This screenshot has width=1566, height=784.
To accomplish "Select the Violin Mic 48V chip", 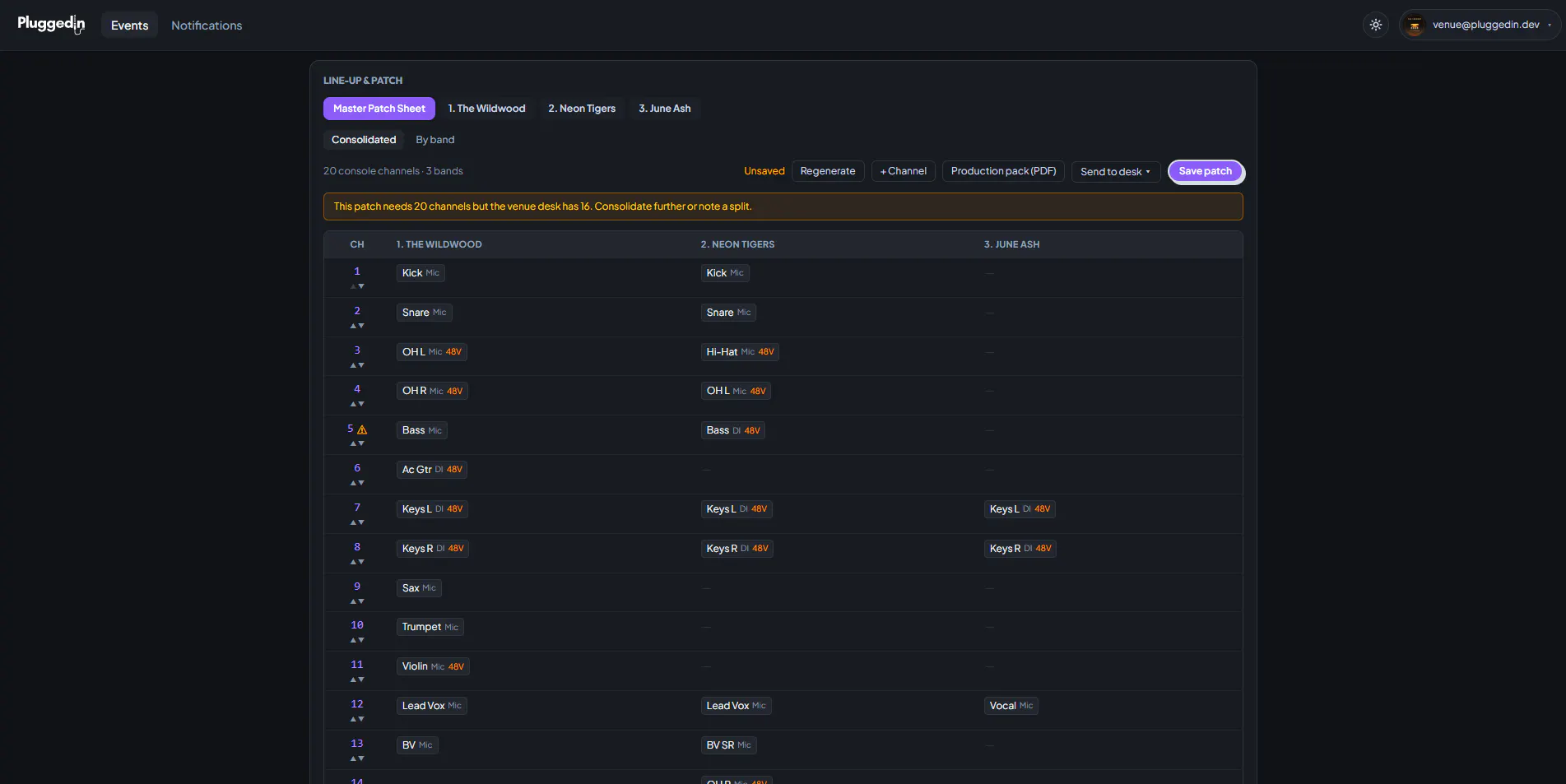I will [x=434, y=666].
